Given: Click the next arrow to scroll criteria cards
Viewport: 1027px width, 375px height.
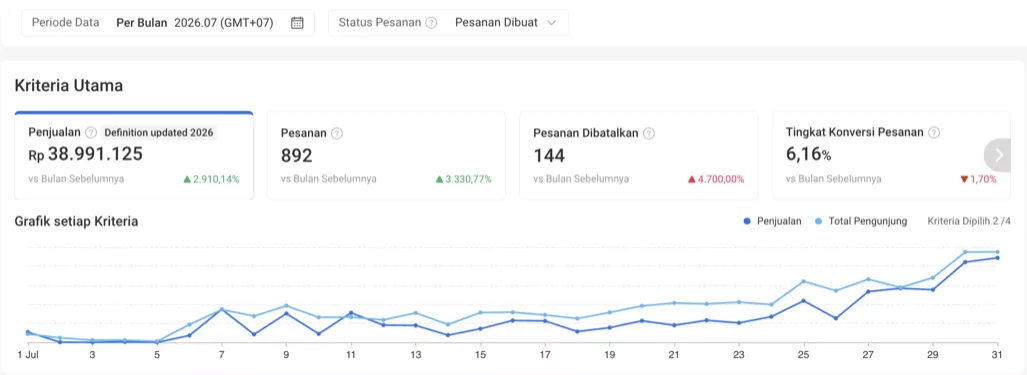Looking at the screenshot, I should click(x=998, y=155).
